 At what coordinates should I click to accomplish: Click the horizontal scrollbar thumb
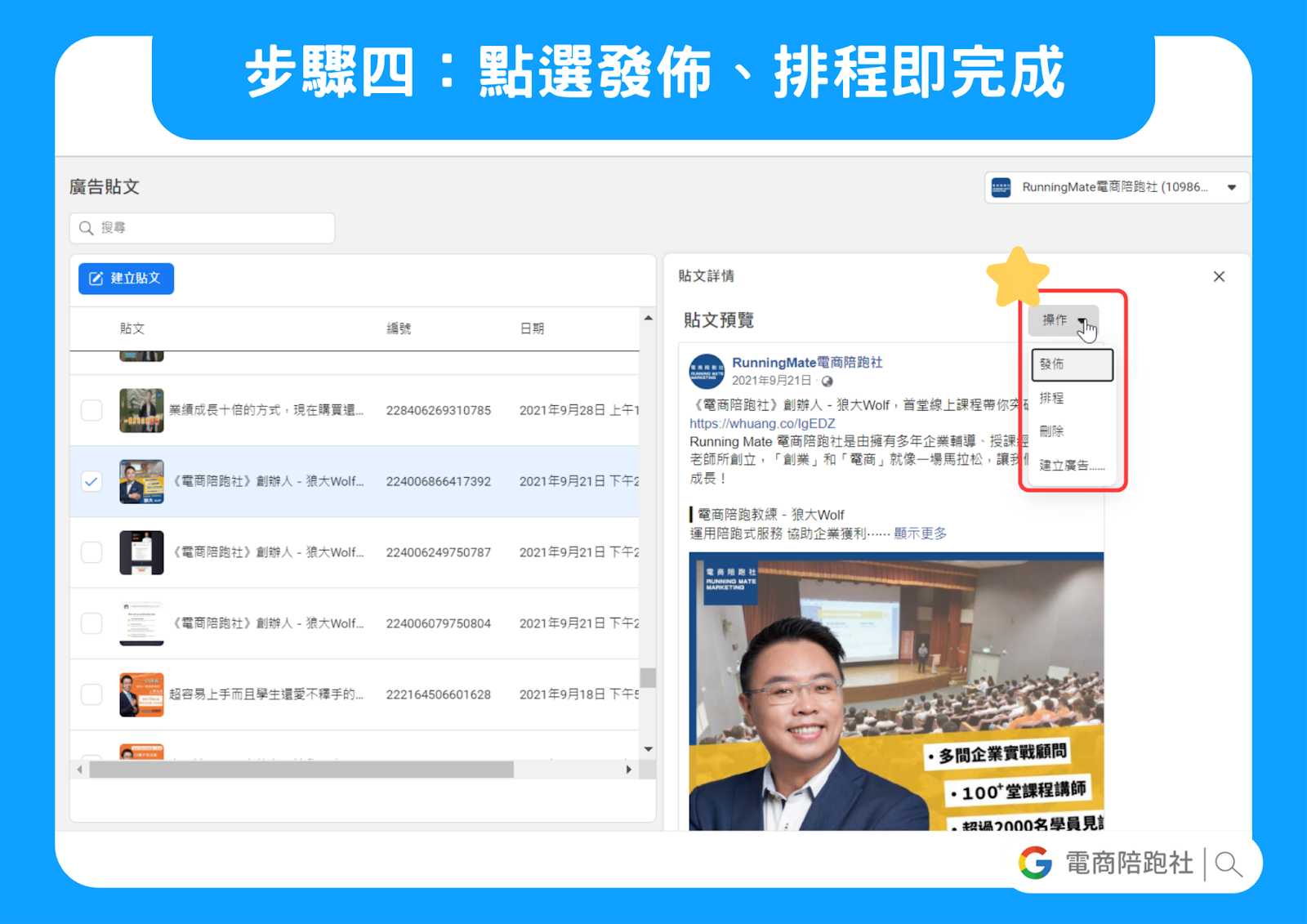tap(301, 770)
